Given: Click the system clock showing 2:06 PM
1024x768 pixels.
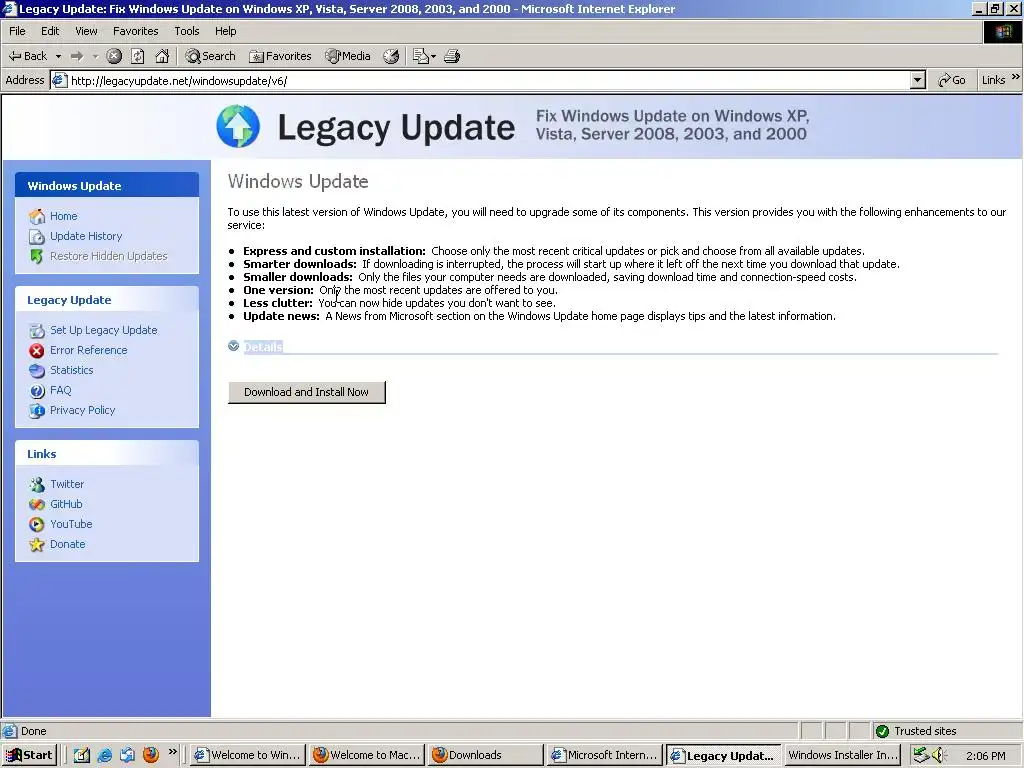Looking at the screenshot, I should [x=985, y=756].
